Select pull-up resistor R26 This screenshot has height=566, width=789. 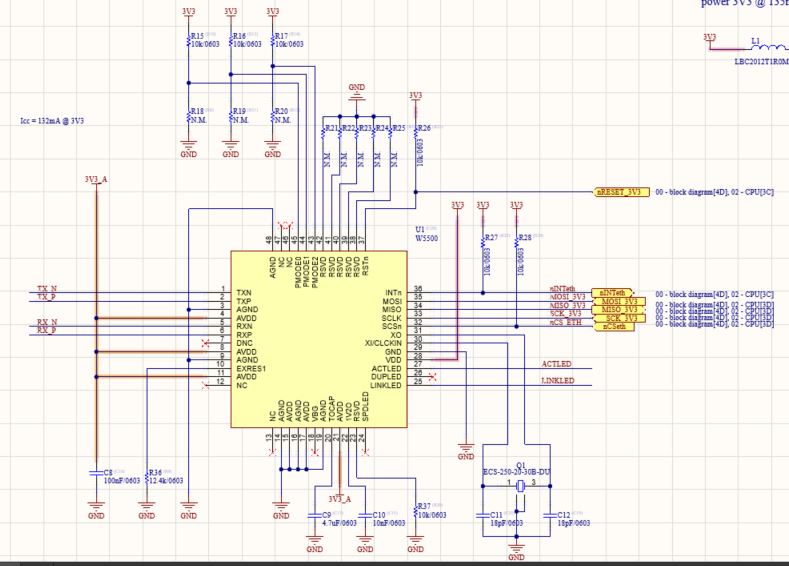[416, 133]
